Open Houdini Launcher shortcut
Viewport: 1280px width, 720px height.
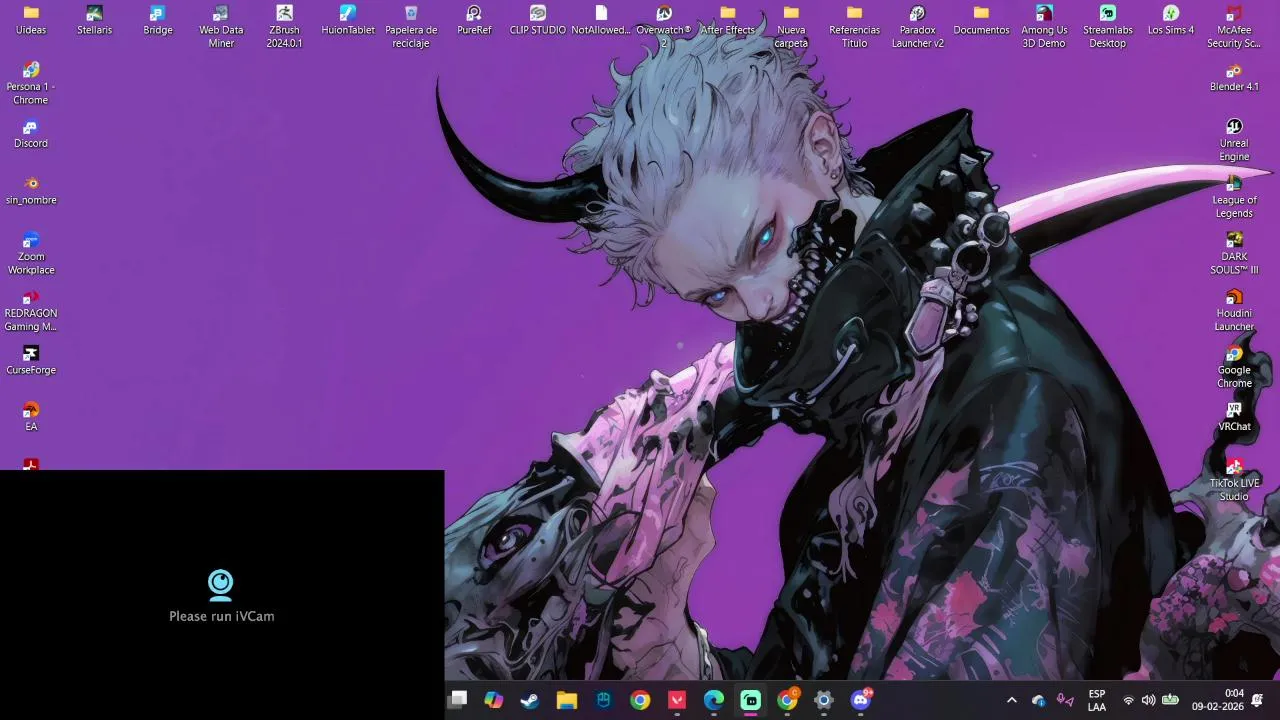pyautogui.click(x=1234, y=310)
